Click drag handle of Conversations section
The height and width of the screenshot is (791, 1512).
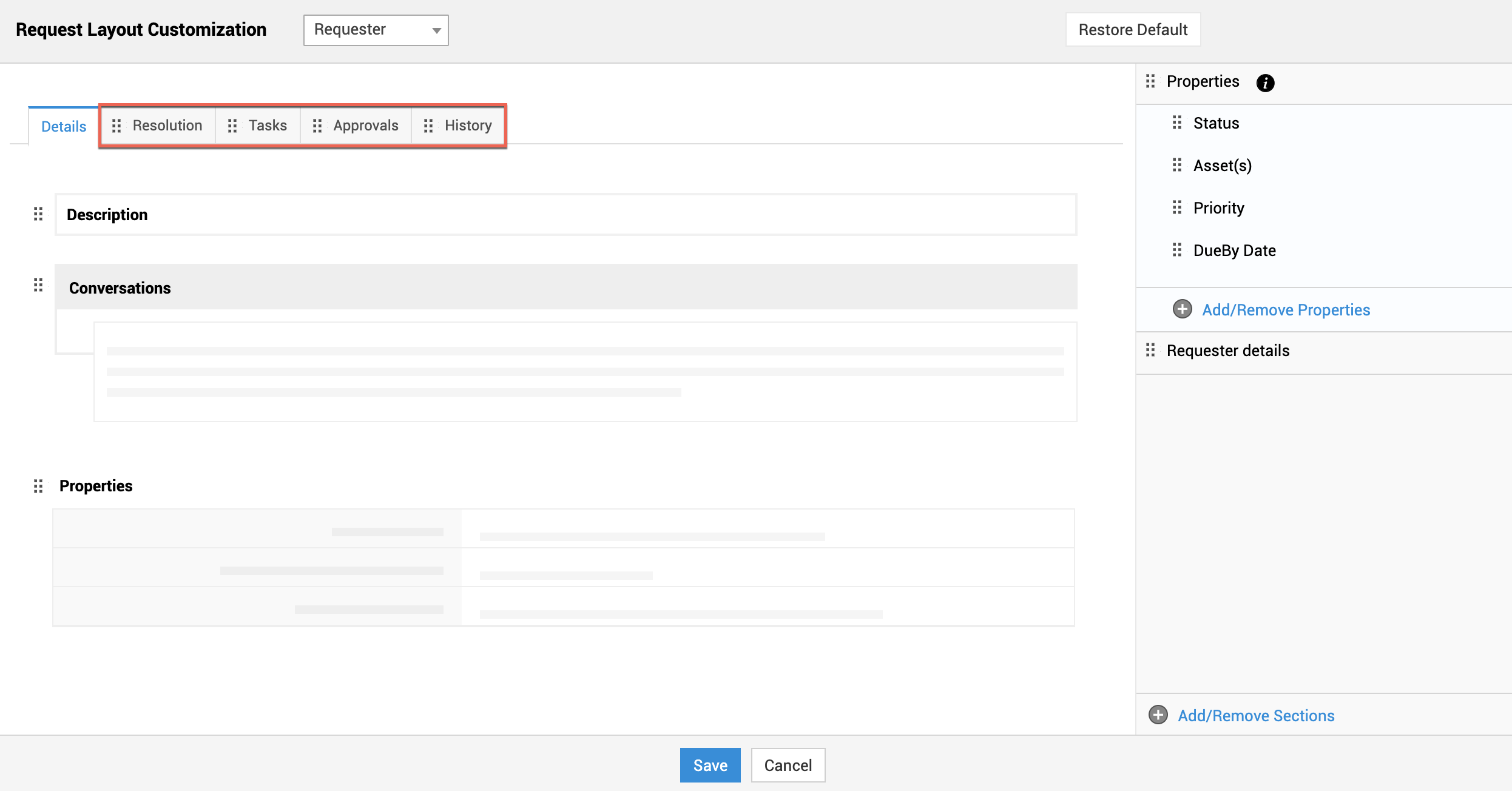click(38, 285)
